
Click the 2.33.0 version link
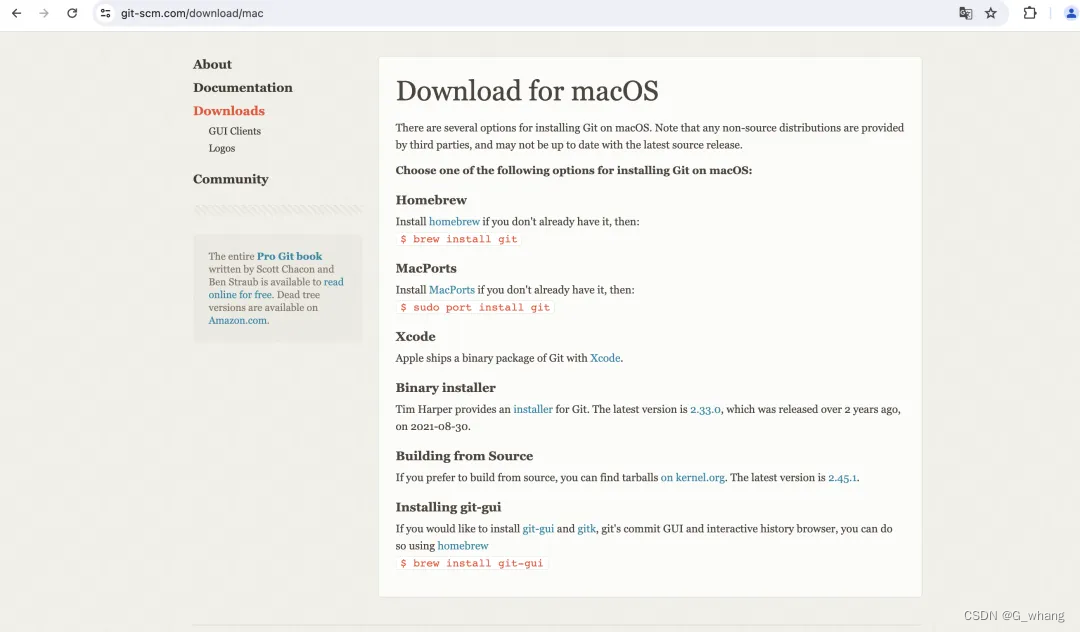point(705,409)
